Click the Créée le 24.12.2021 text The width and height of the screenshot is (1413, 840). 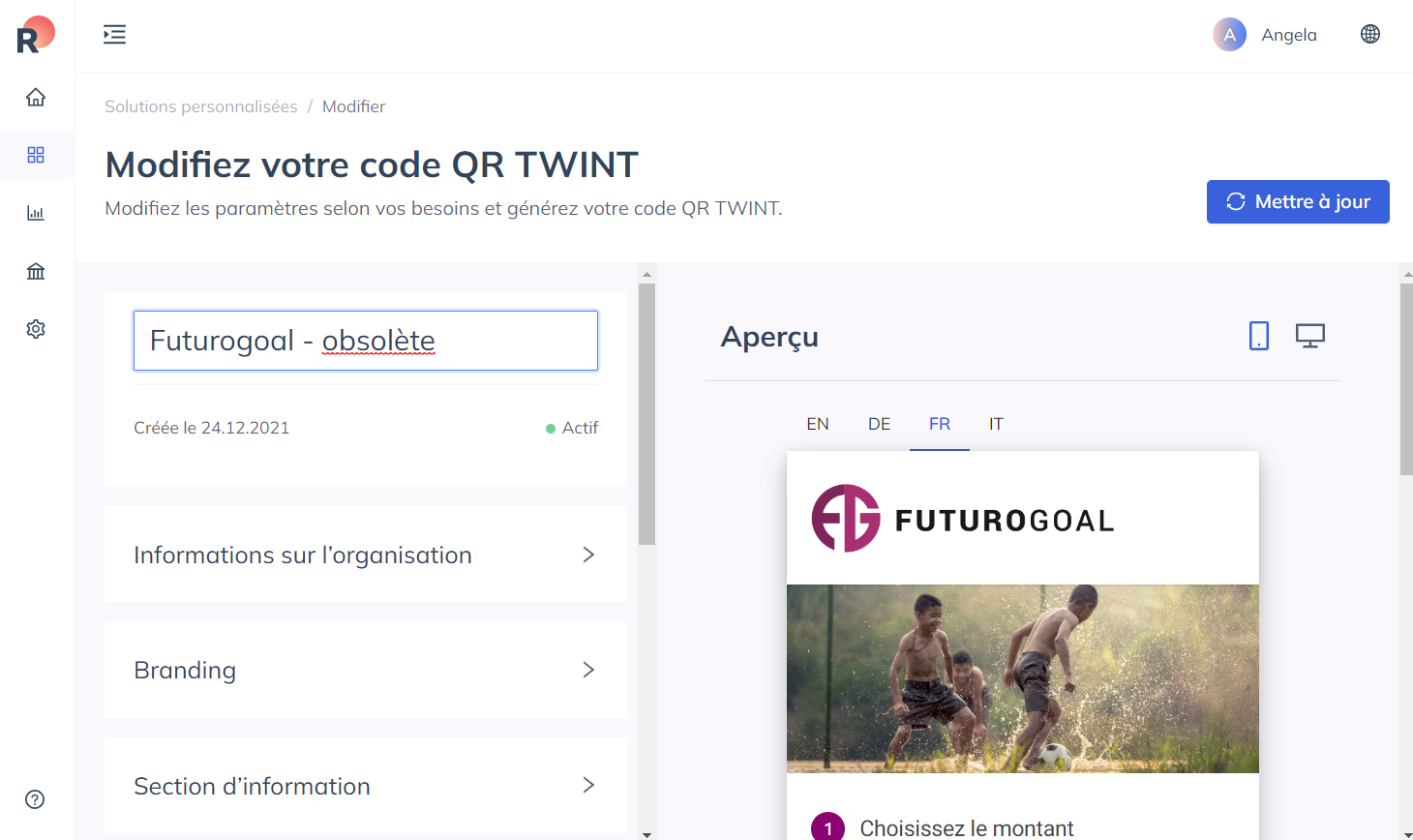212,428
